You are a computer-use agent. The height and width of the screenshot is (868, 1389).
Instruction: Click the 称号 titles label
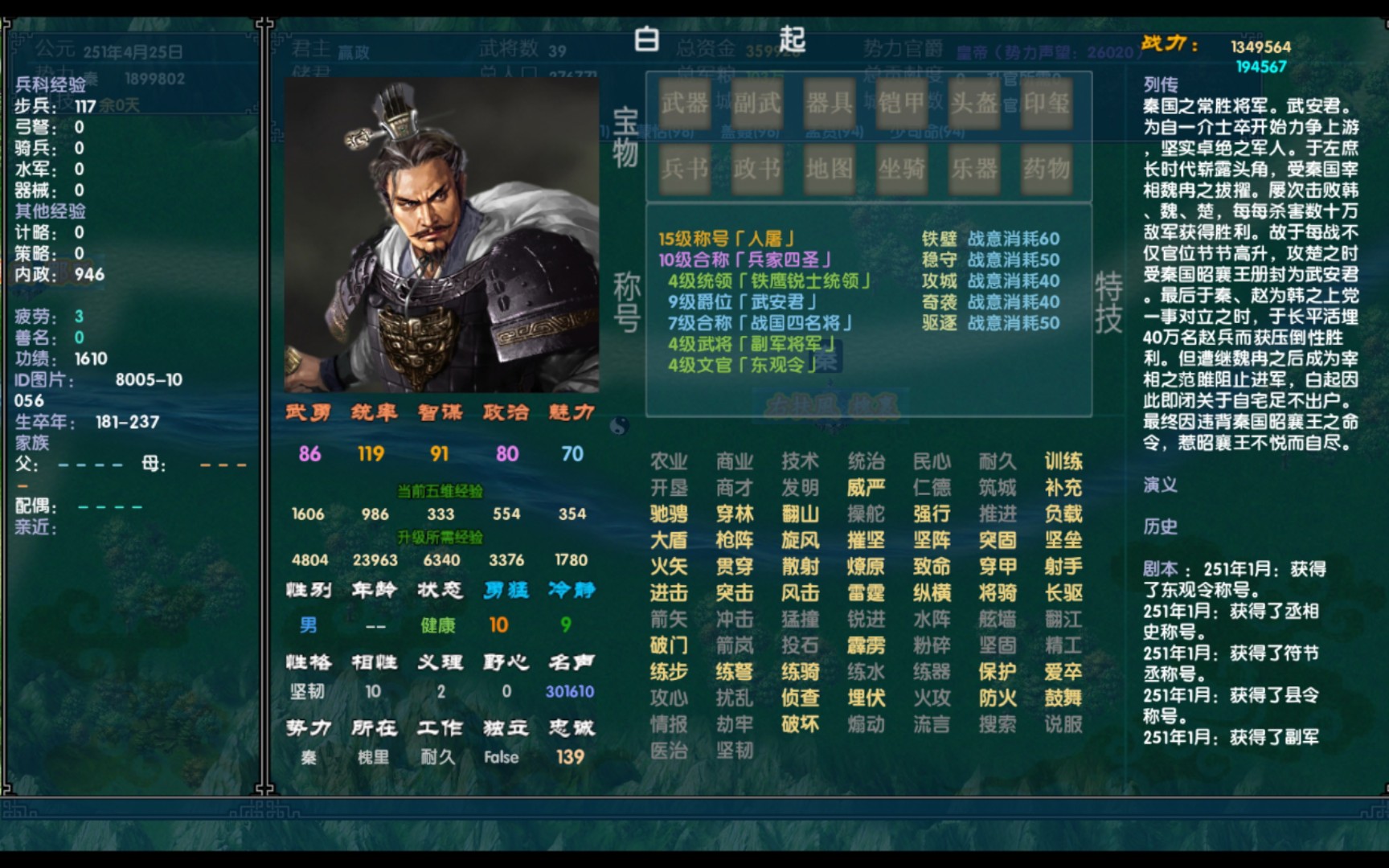(626, 301)
